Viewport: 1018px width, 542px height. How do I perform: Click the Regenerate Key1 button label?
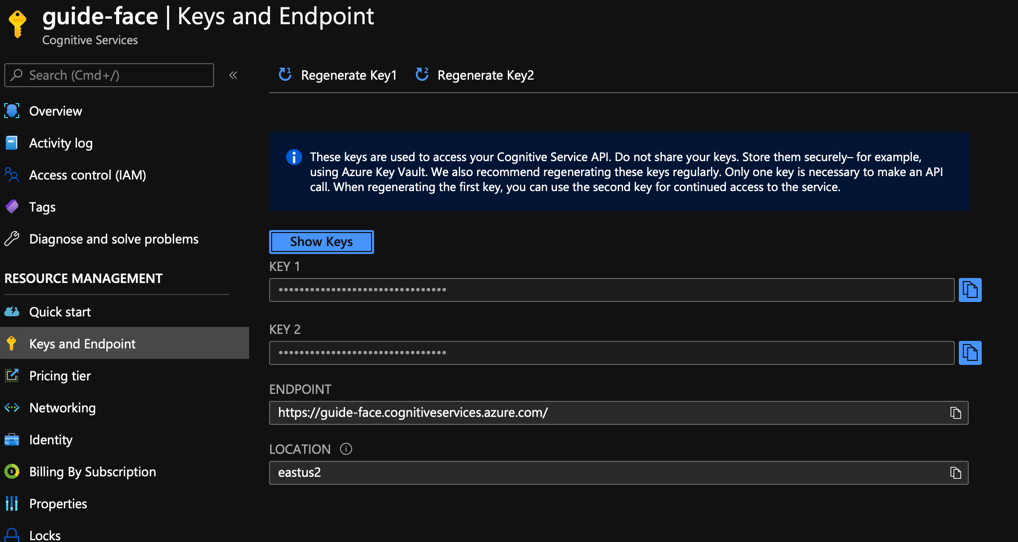[x=349, y=75]
